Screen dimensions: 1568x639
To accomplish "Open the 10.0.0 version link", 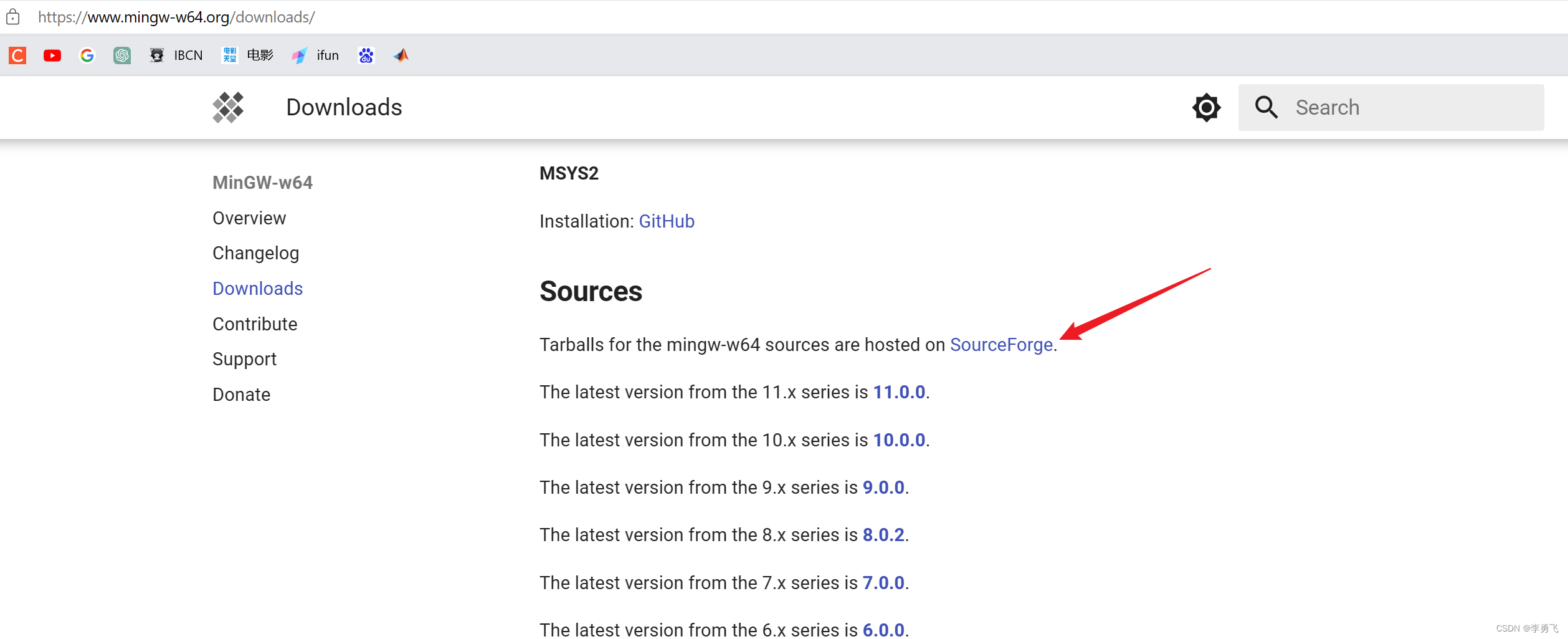I will (x=899, y=440).
